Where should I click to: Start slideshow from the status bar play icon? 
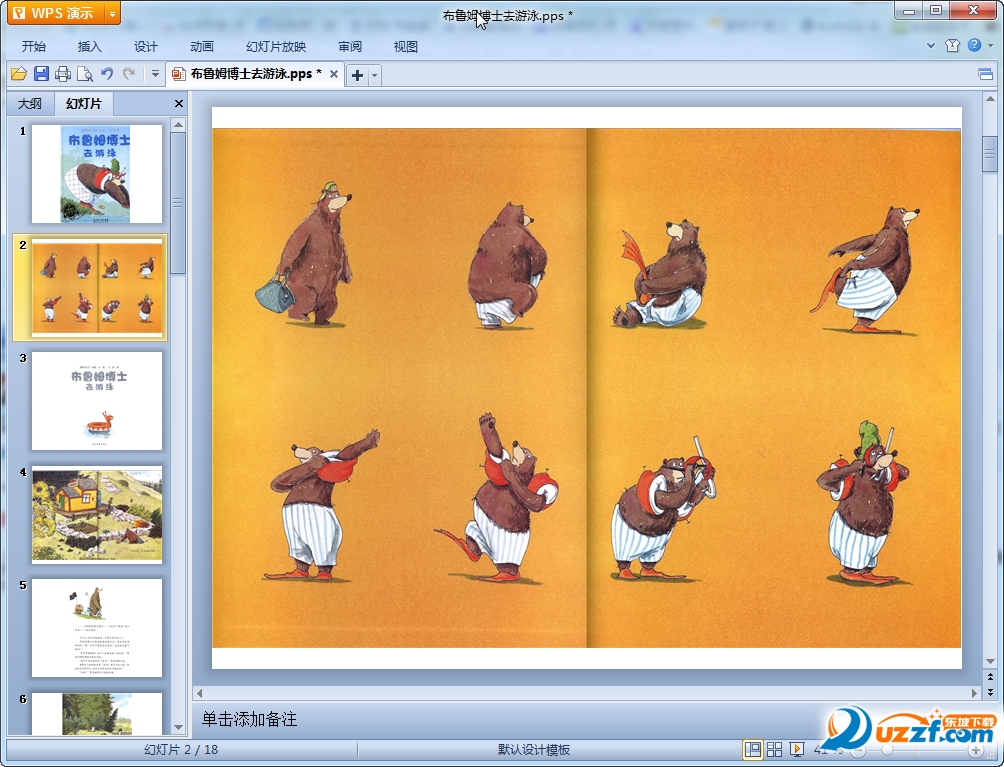tap(797, 749)
